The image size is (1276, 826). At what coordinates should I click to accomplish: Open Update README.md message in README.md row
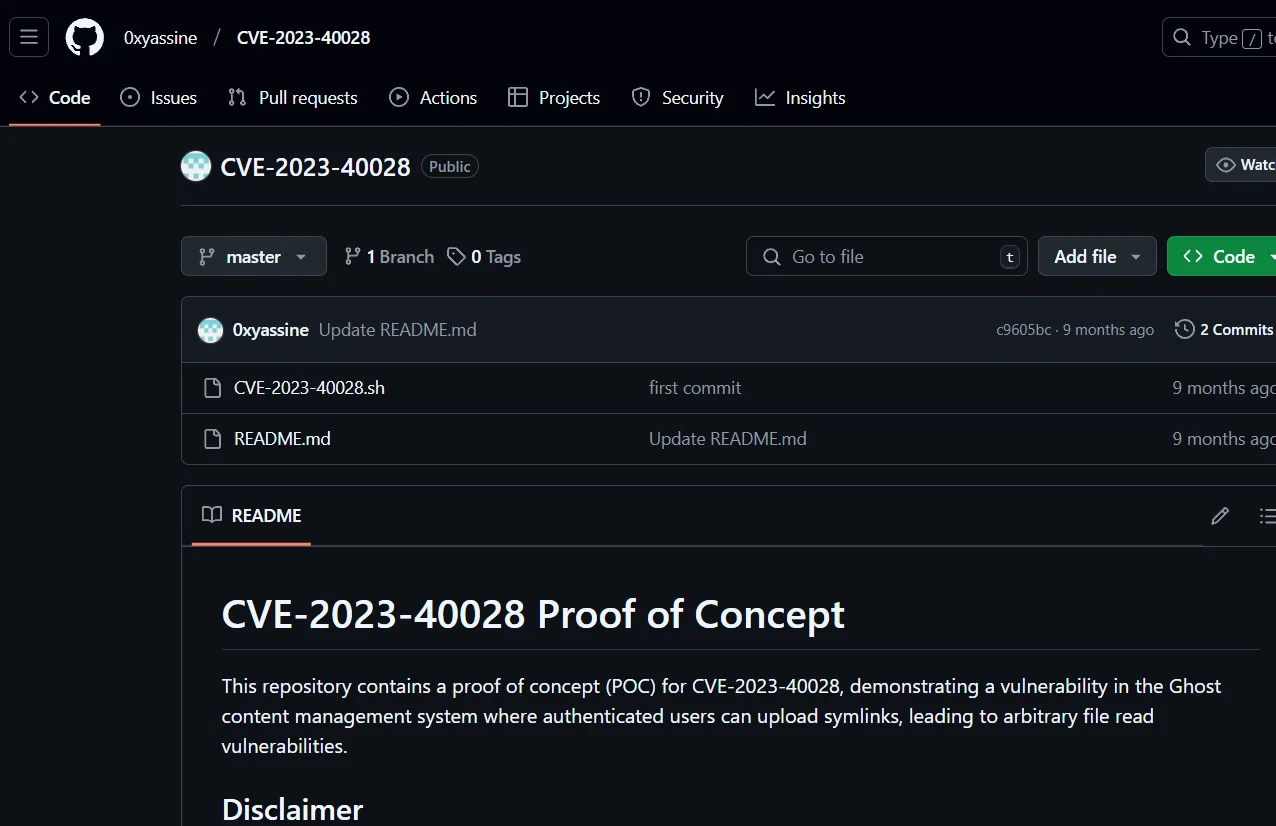(728, 439)
